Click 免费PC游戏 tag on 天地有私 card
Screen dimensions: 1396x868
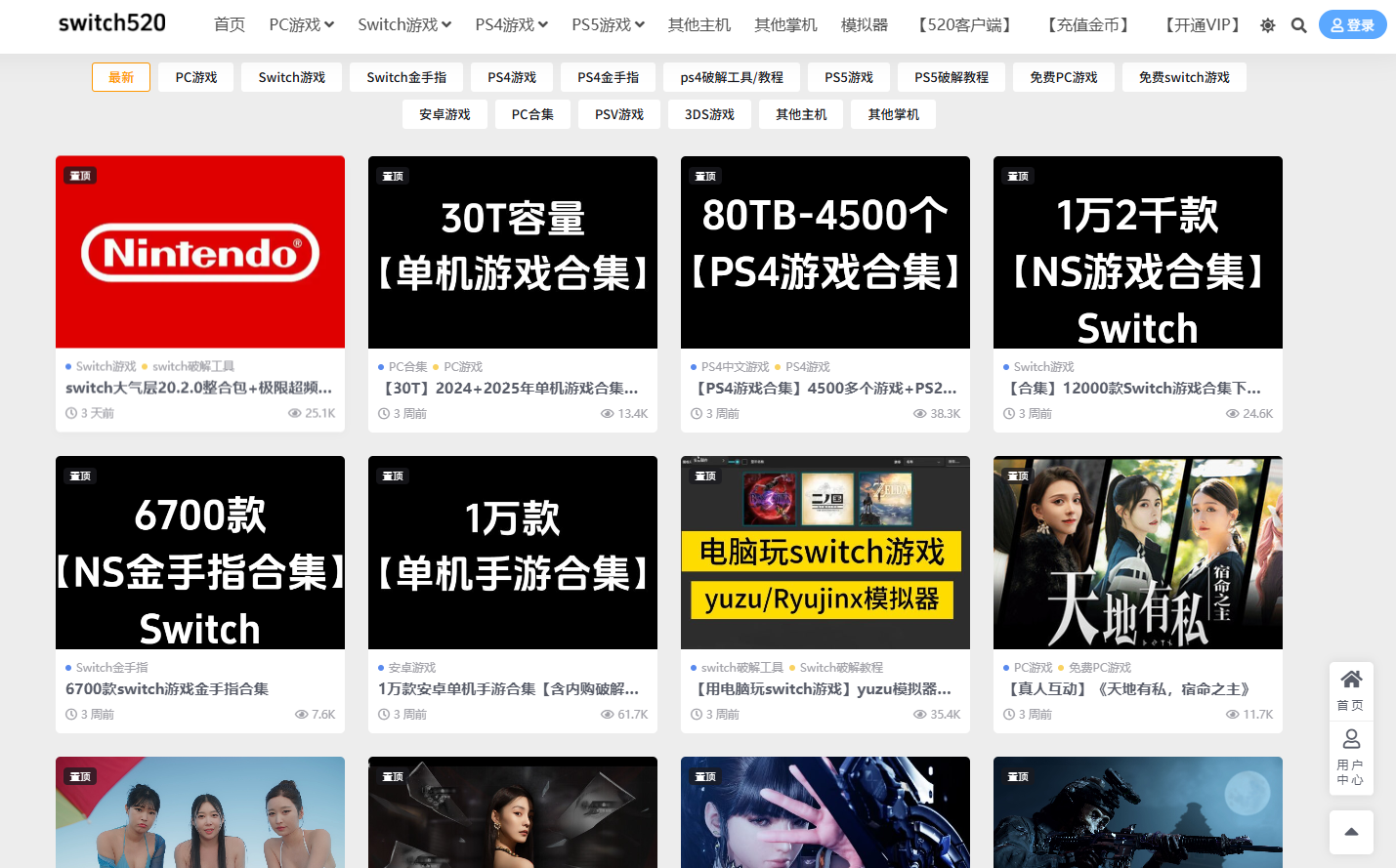click(1100, 667)
